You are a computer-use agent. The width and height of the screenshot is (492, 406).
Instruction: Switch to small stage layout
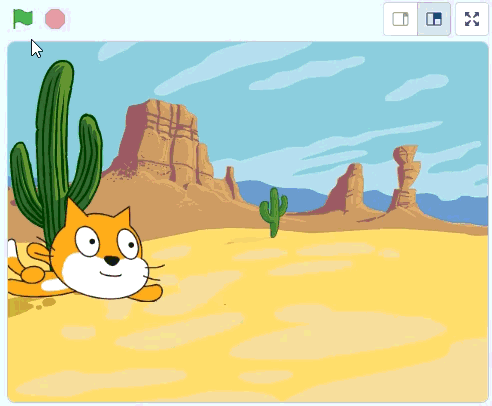(x=400, y=19)
